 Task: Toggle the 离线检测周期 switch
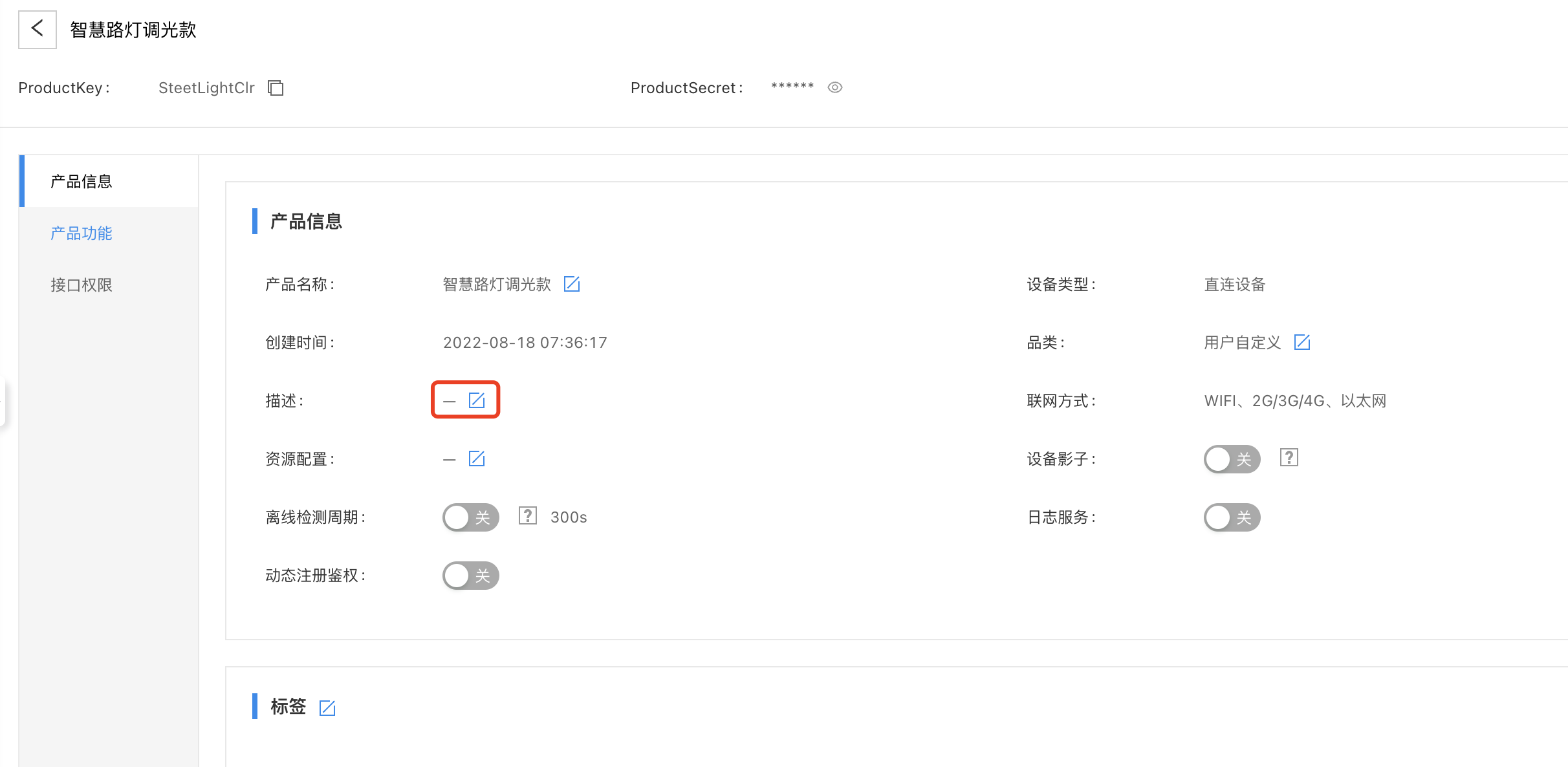pyautogui.click(x=471, y=517)
